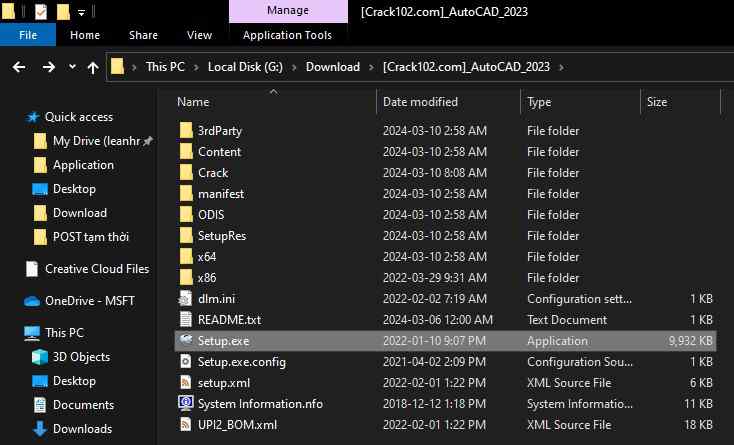Click the OneDrive cloud icon in sidebar
Screen dimensions: 734x445
(x=32, y=301)
